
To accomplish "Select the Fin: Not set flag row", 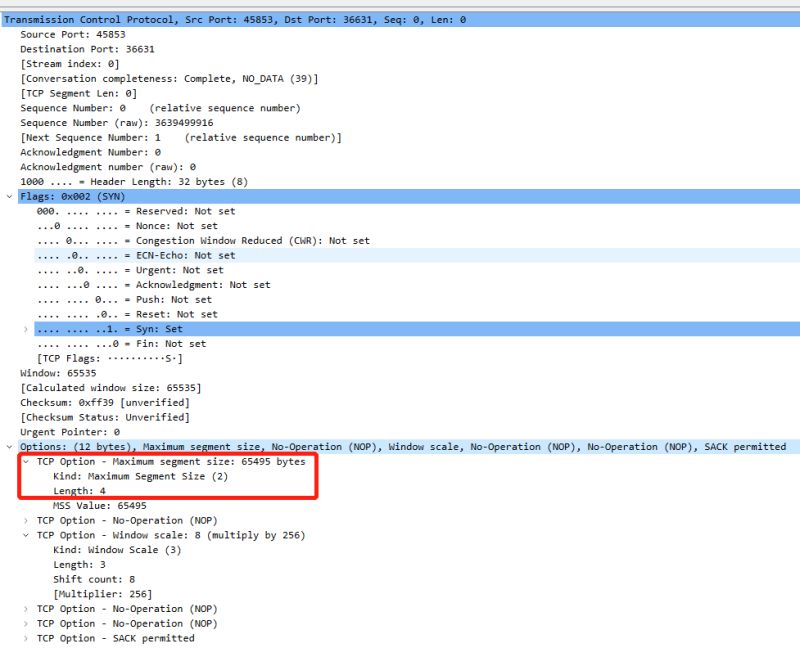I will (121, 344).
